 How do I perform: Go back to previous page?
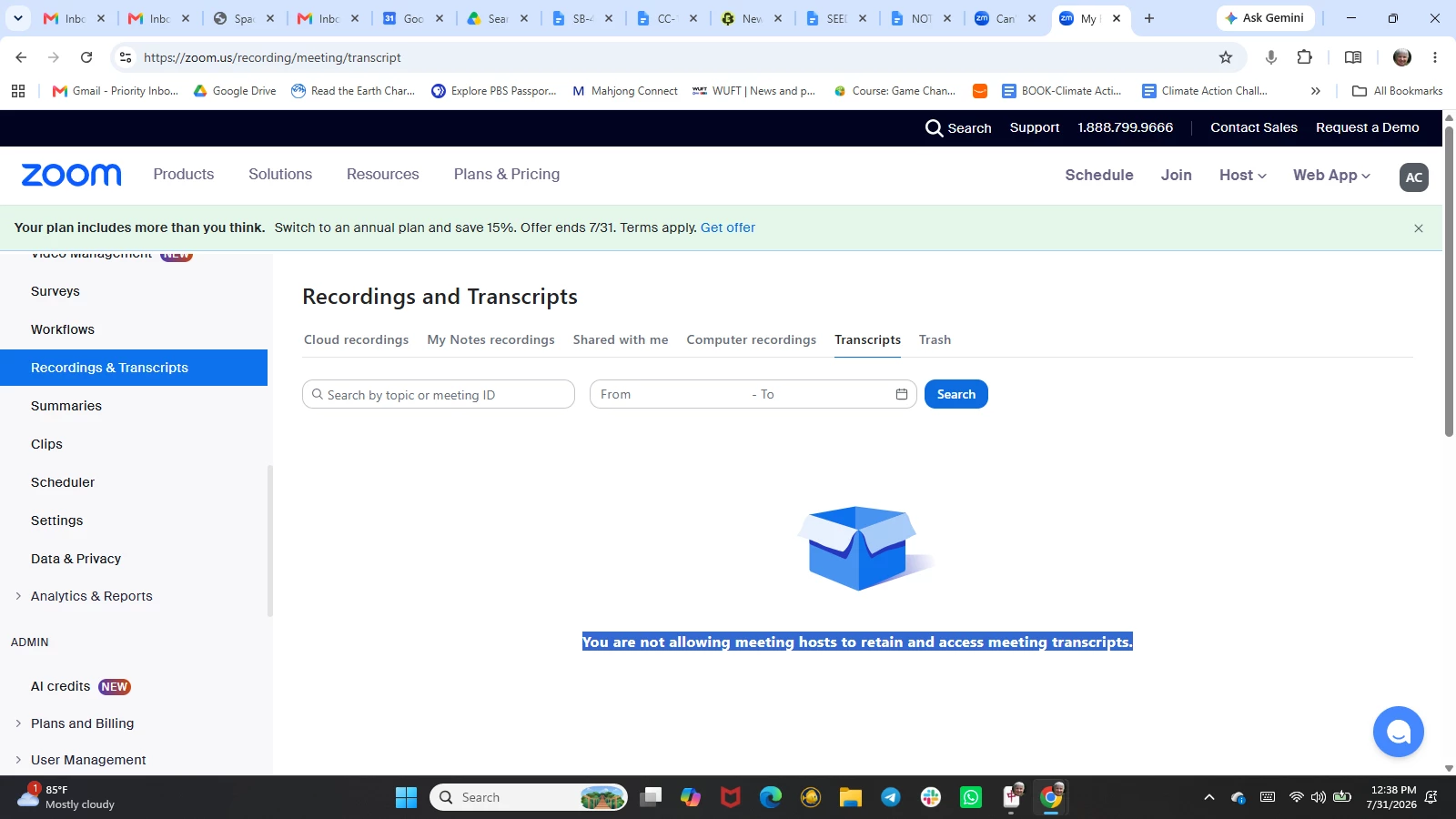(x=21, y=57)
